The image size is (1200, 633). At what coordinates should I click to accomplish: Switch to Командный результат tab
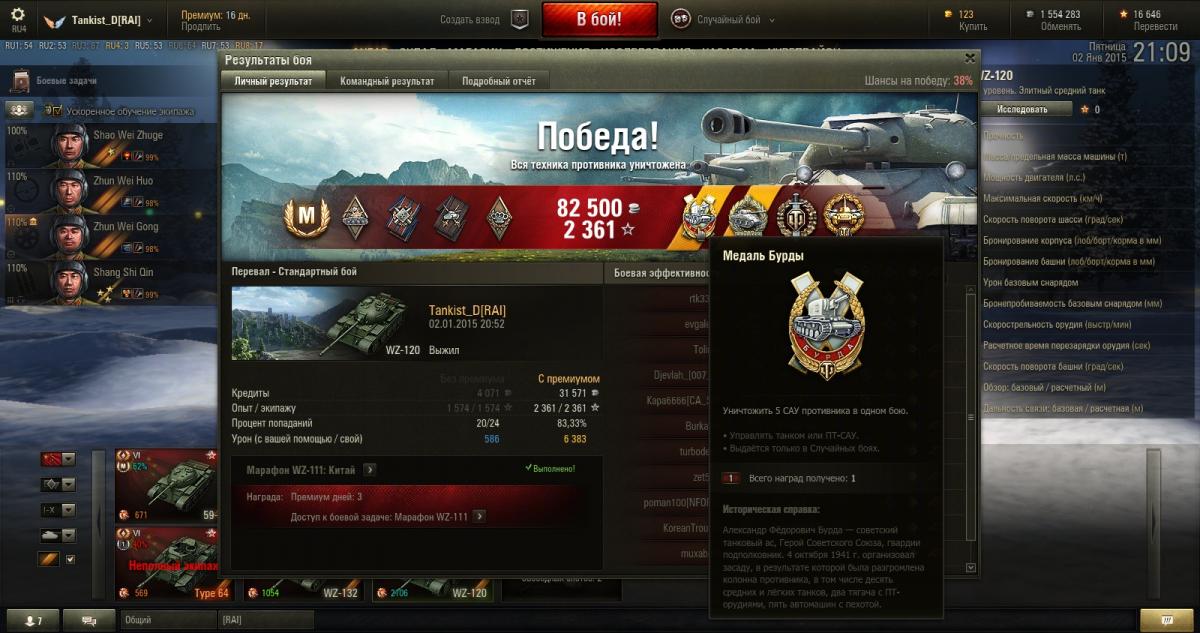tap(387, 81)
